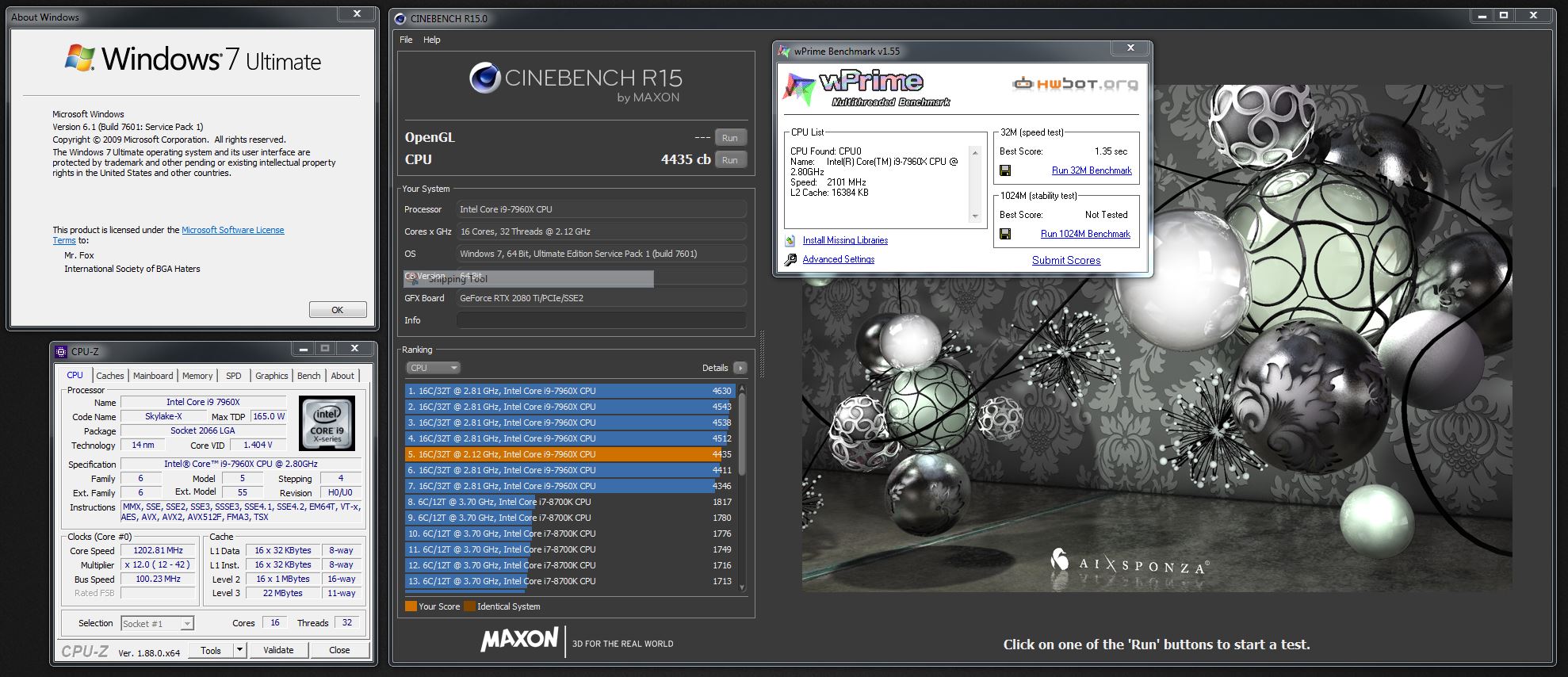
Task: Click the Tools button in CPU-Z
Action: [x=211, y=650]
